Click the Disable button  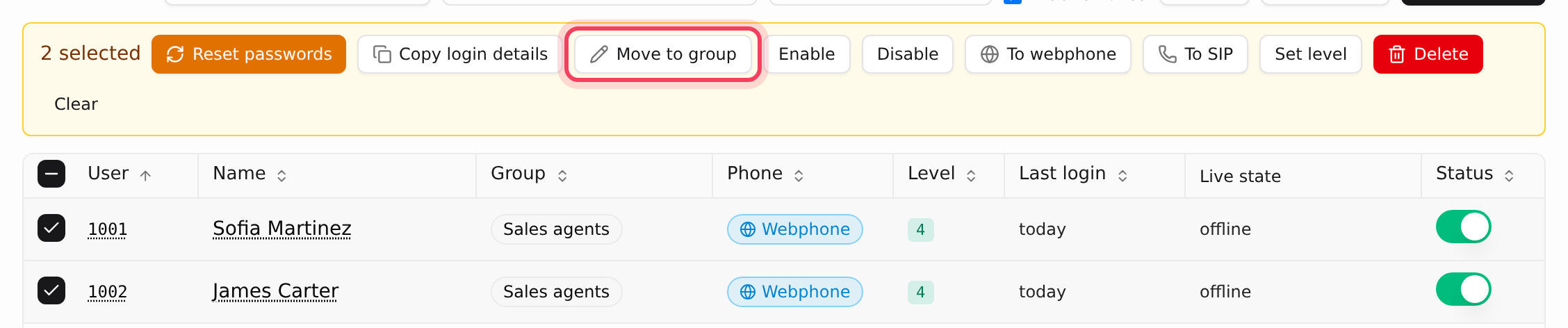[x=908, y=54]
